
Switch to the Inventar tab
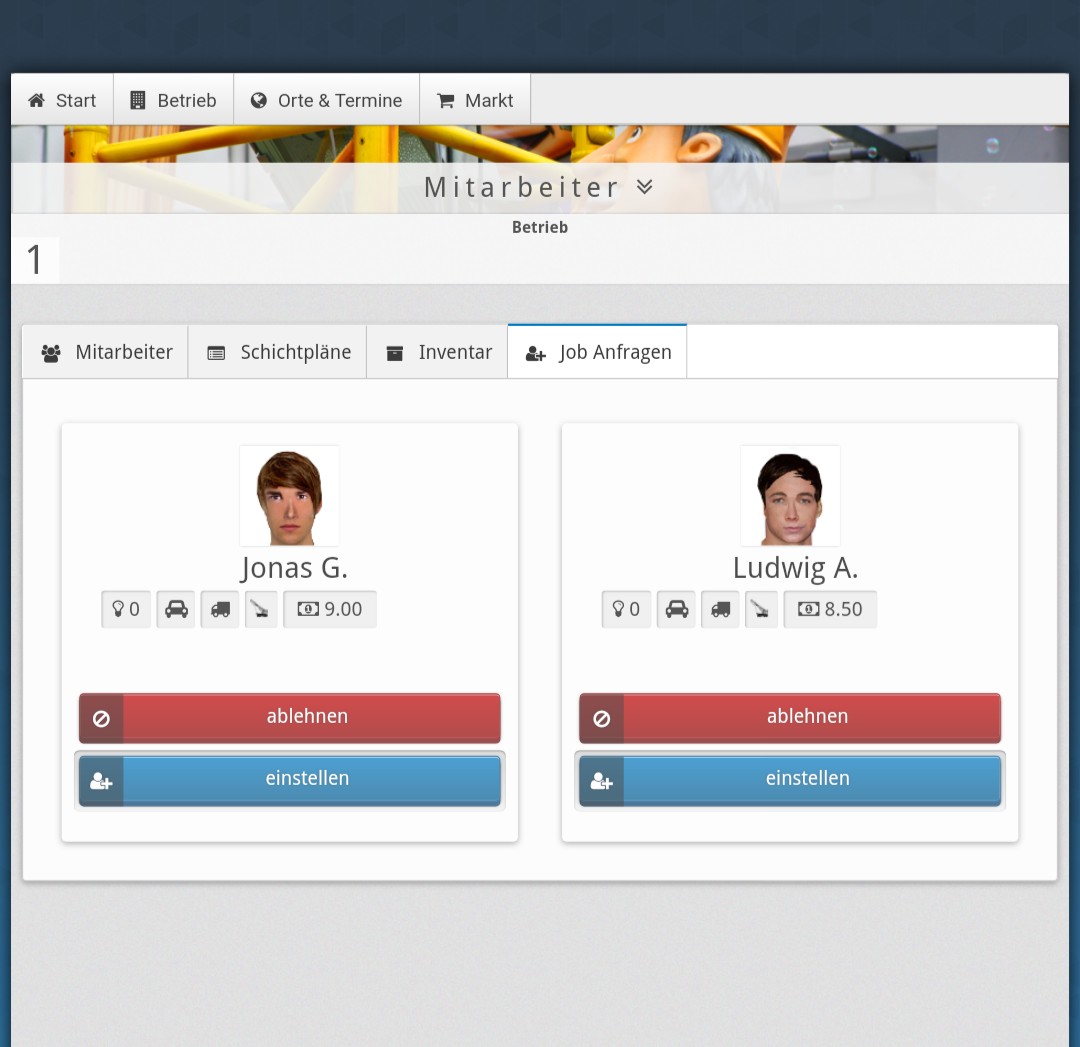pos(438,352)
